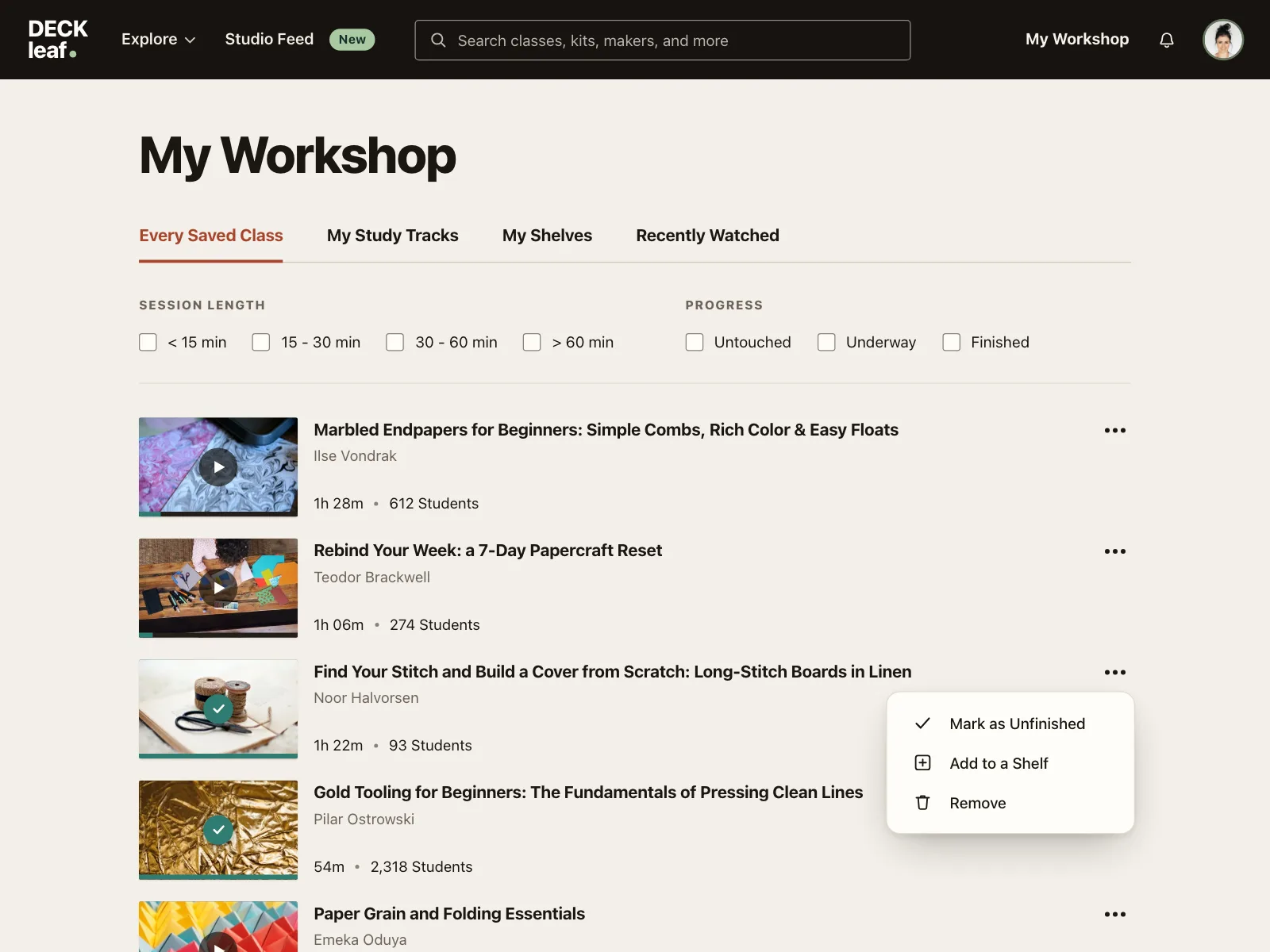This screenshot has height=952, width=1270.
Task: Toggle the under 15 min filter
Action: pos(148,342)
